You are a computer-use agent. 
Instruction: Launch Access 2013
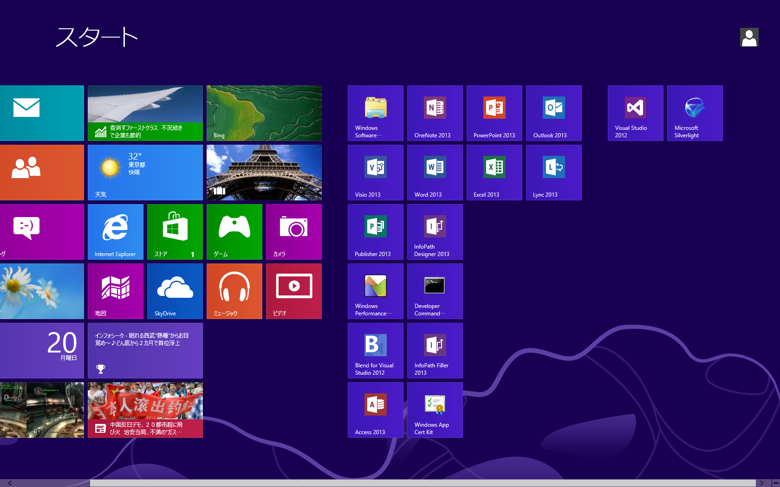tap(376, 410)
